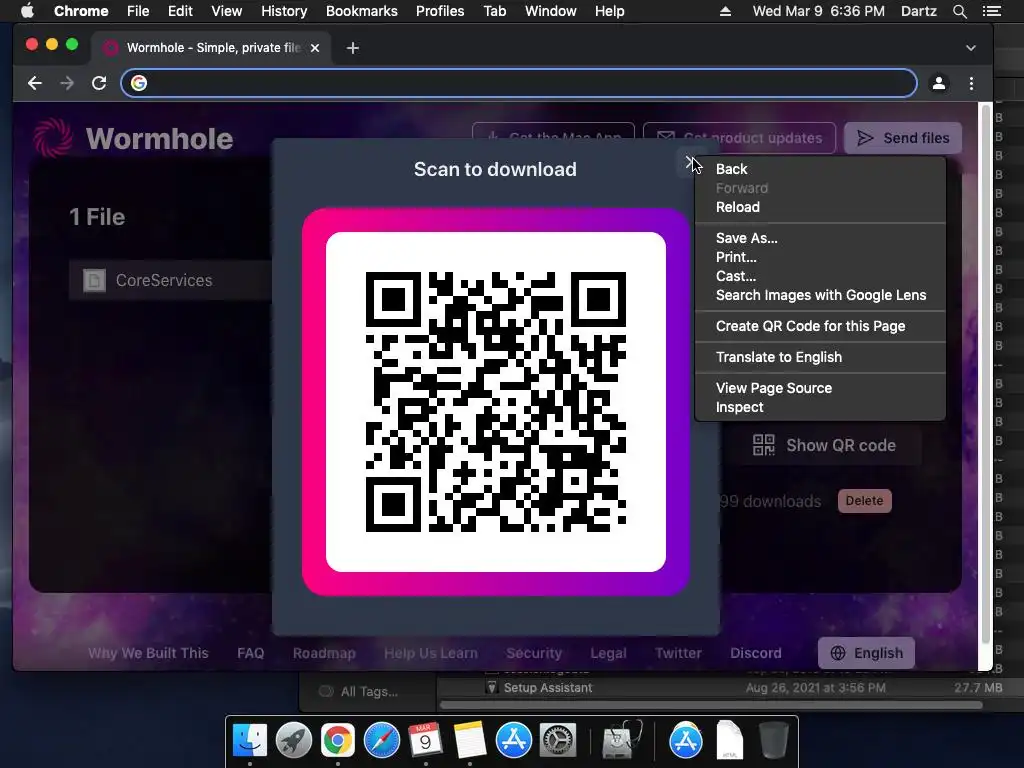The width and height of the screenshot is (1024, 768).
Task: Choose Search Images with Google Lens
Action: [820, 295]
